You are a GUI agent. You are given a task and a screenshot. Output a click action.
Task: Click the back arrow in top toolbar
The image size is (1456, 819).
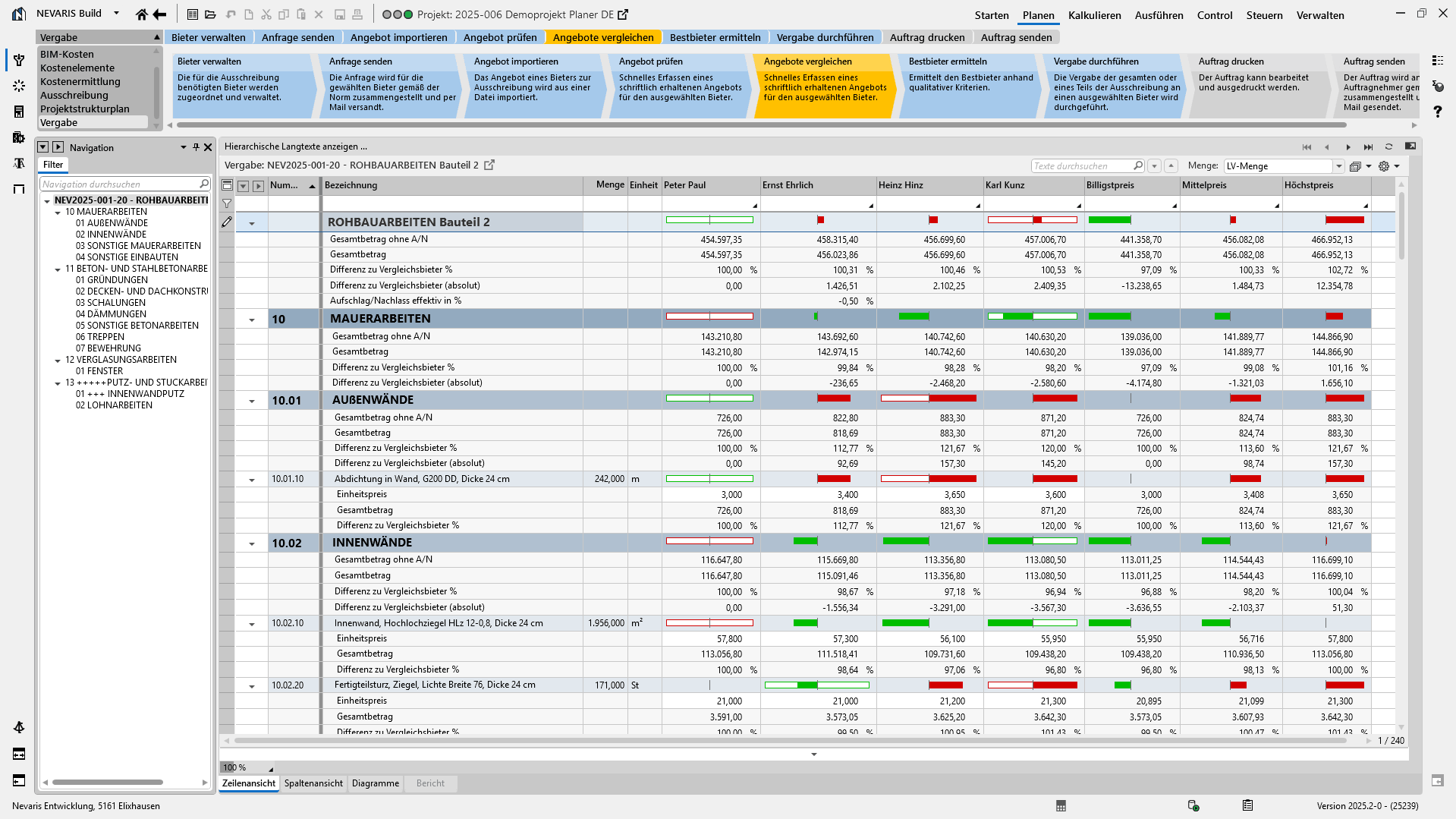coord(159,14)
